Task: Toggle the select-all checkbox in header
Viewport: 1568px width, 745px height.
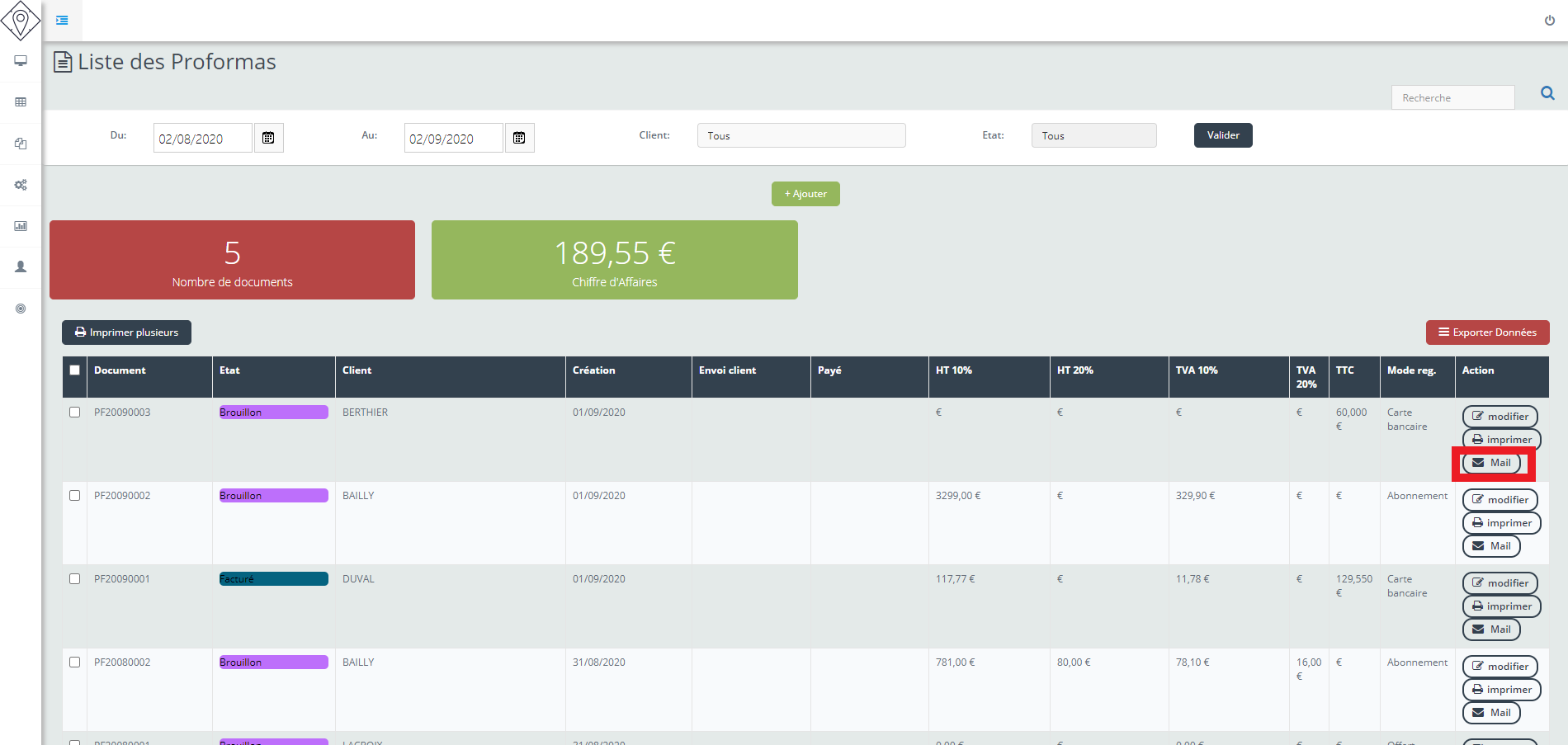Action: (x=75, y=370)
